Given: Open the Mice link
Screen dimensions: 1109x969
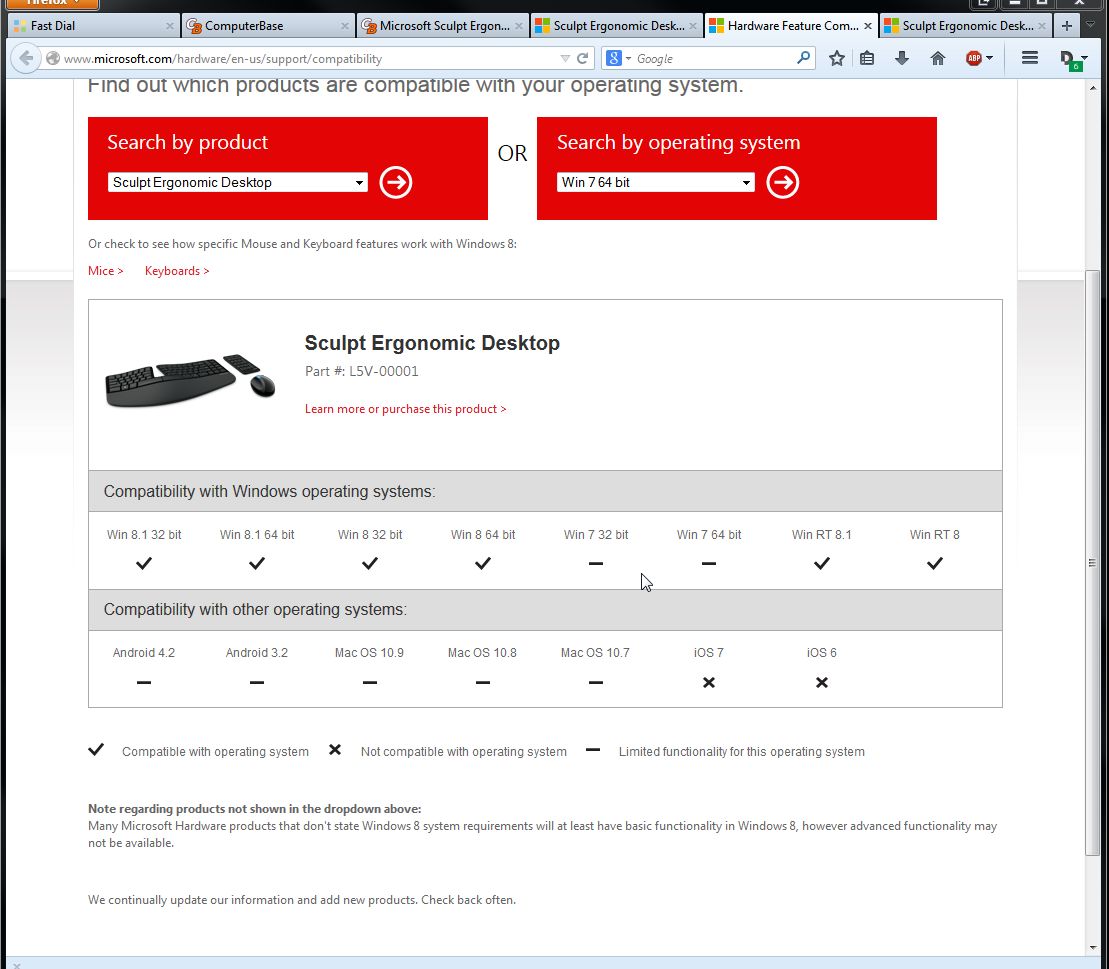Looking at the screenshot, I should pos(105,271).
